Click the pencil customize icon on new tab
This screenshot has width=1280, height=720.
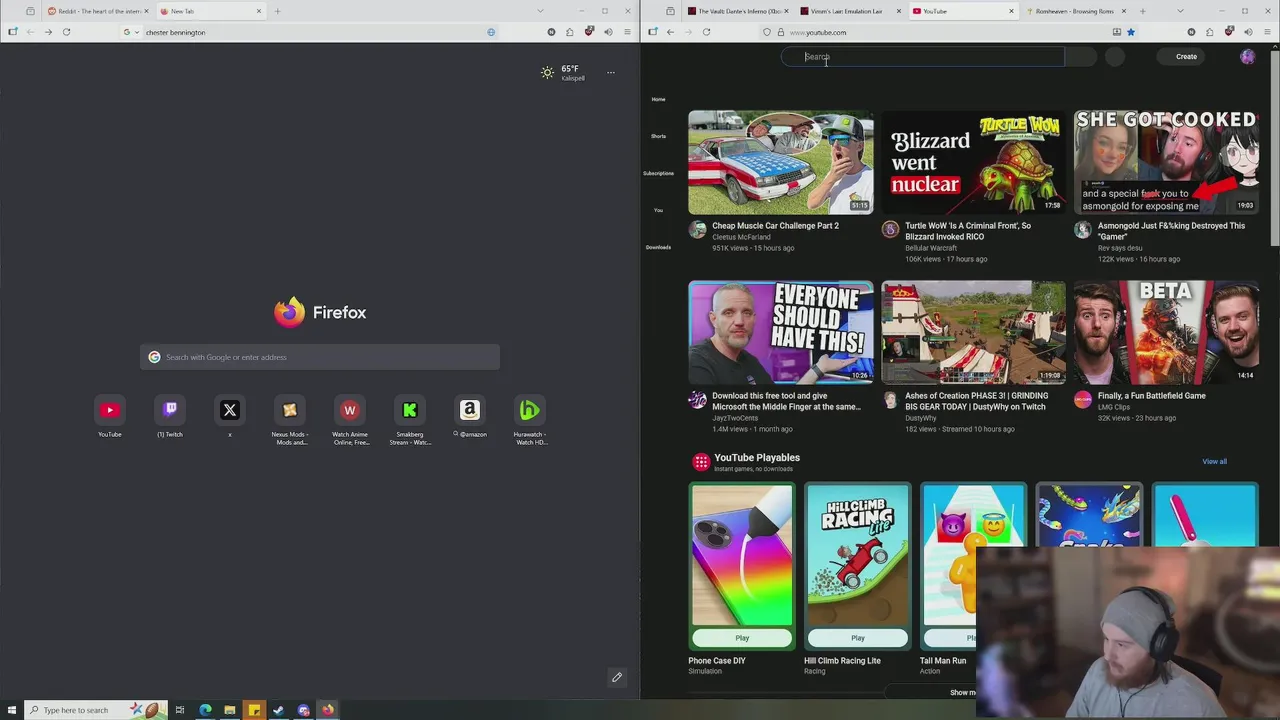click(x=617, y=677)
